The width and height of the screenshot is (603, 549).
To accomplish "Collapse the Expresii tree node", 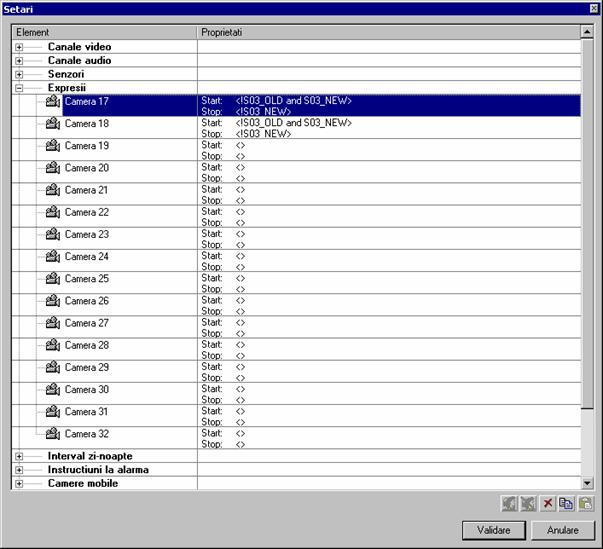I will pyautogui.click(x=19, y=88).
